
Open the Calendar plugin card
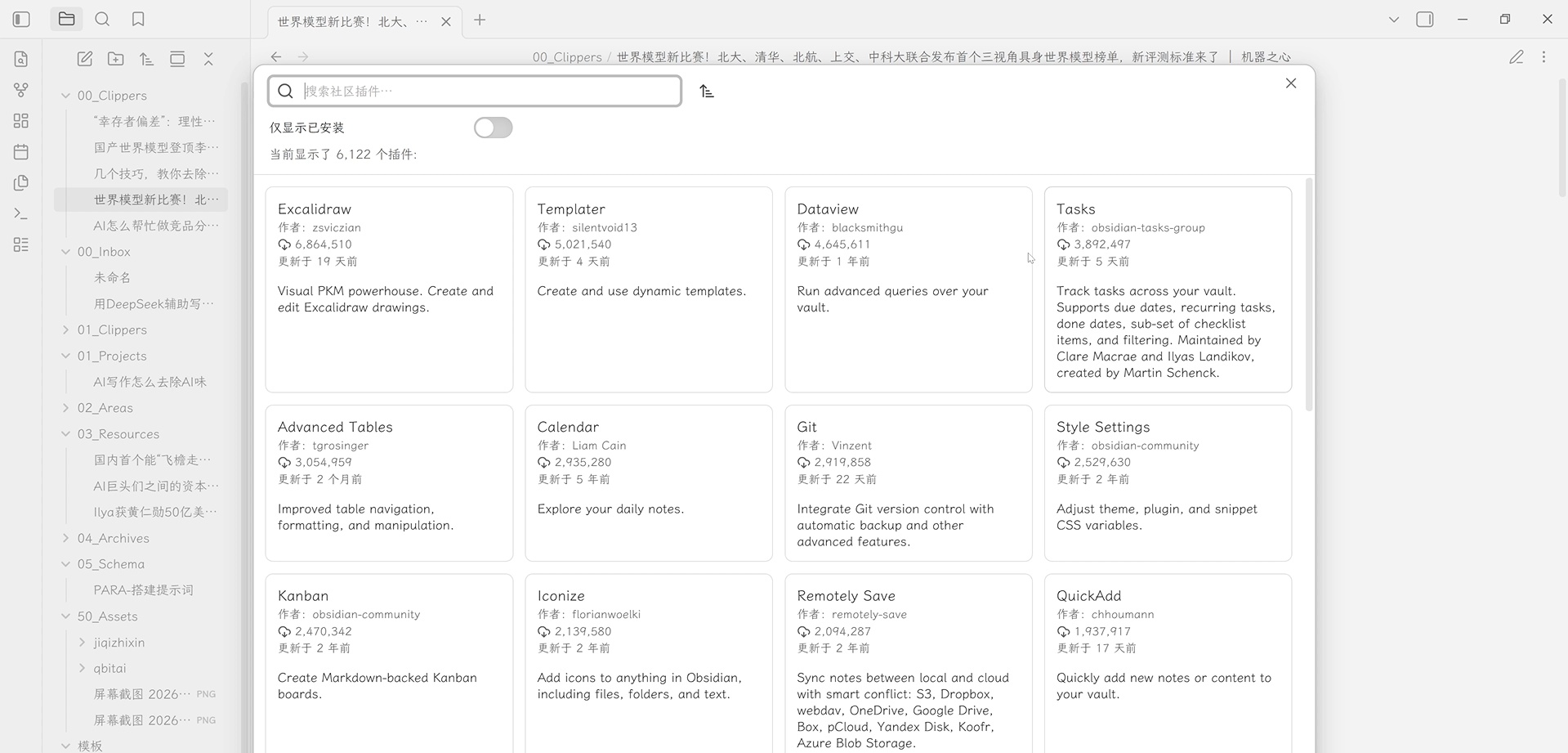[649, 483]
